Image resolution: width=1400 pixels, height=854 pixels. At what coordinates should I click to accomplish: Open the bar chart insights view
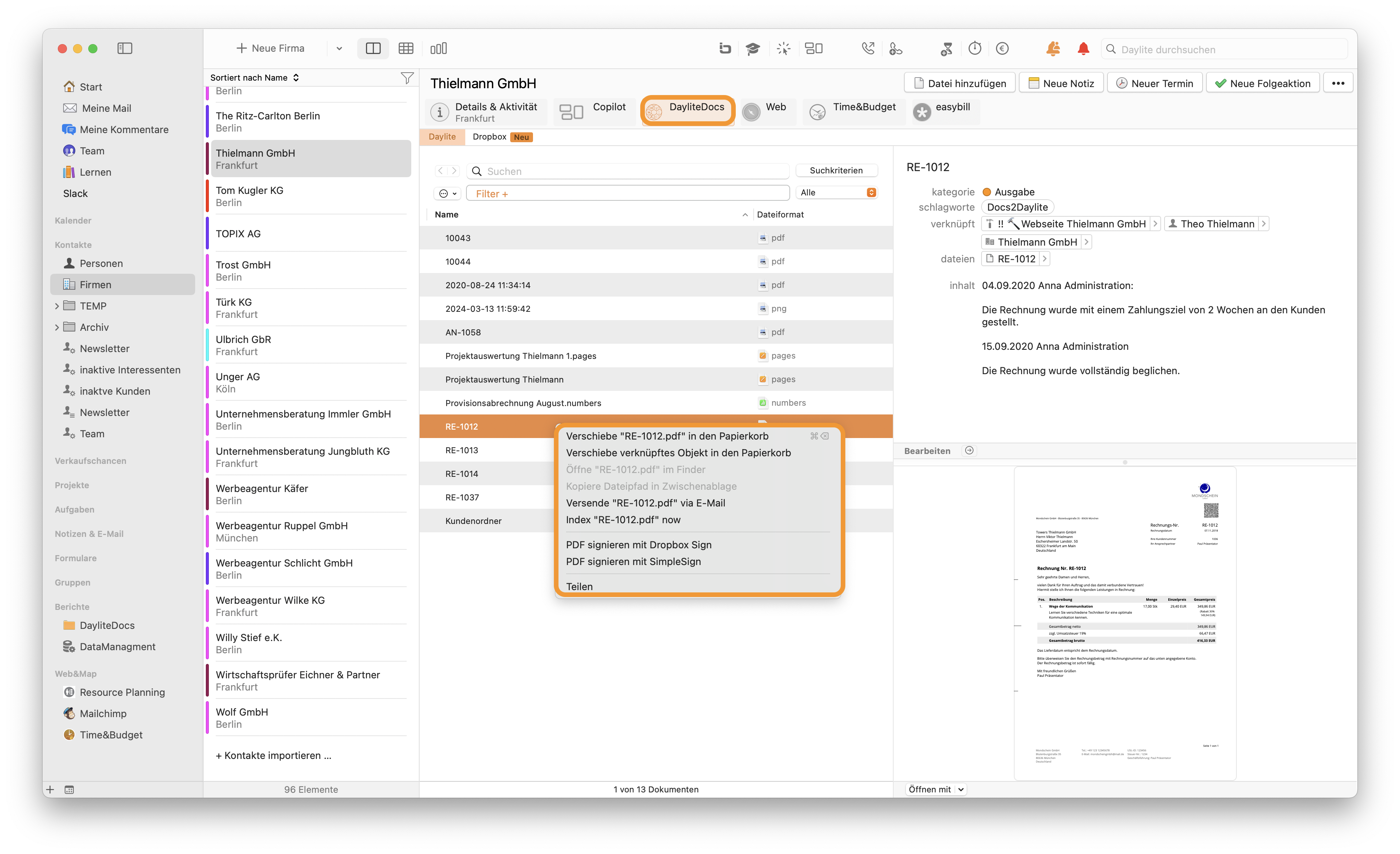coord(438,49)
